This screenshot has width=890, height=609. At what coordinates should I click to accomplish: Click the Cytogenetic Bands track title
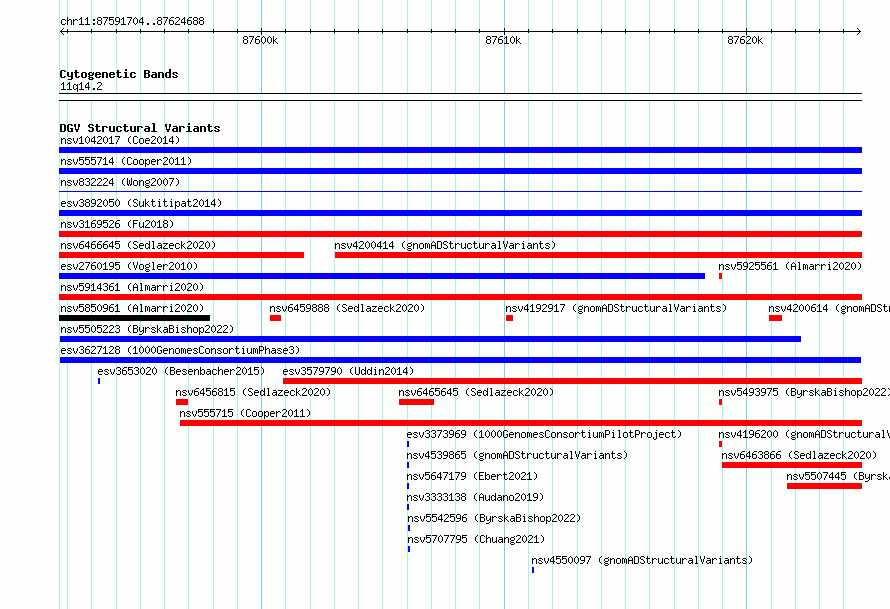tap(119, 74)
